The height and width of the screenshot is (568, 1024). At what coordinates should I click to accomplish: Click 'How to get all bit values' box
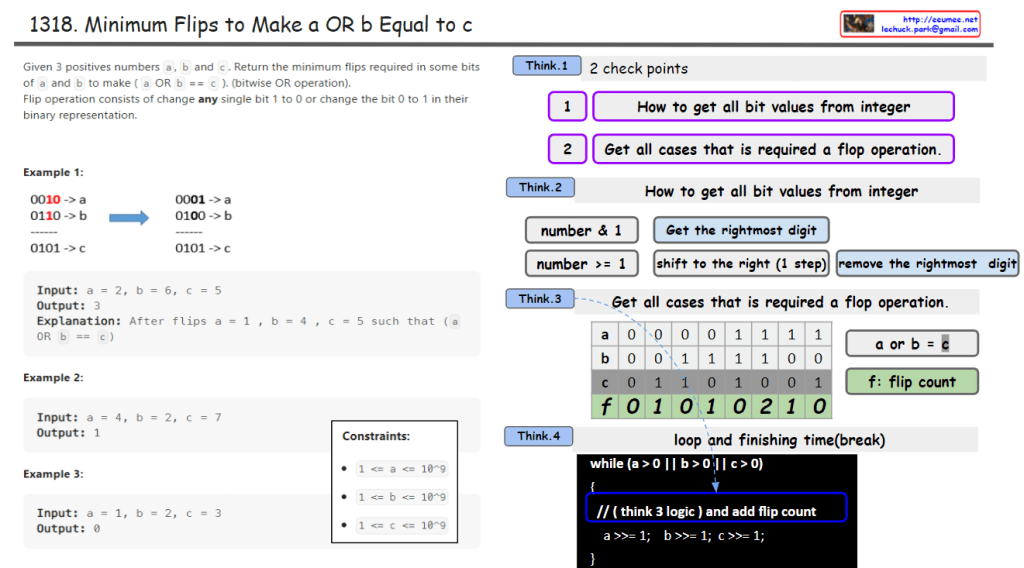[x=773, y=107]
